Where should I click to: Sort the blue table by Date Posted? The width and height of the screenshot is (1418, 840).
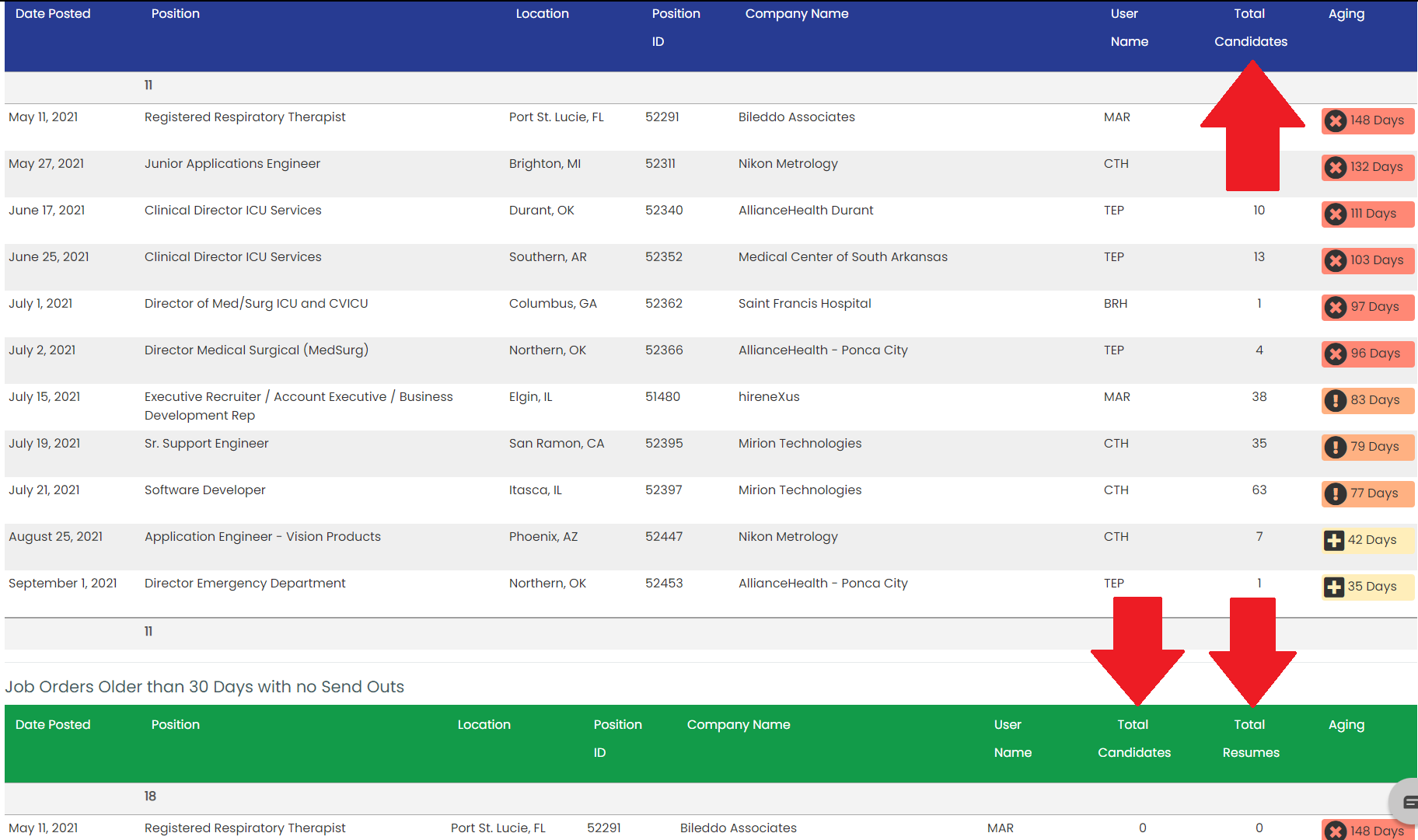53,14
